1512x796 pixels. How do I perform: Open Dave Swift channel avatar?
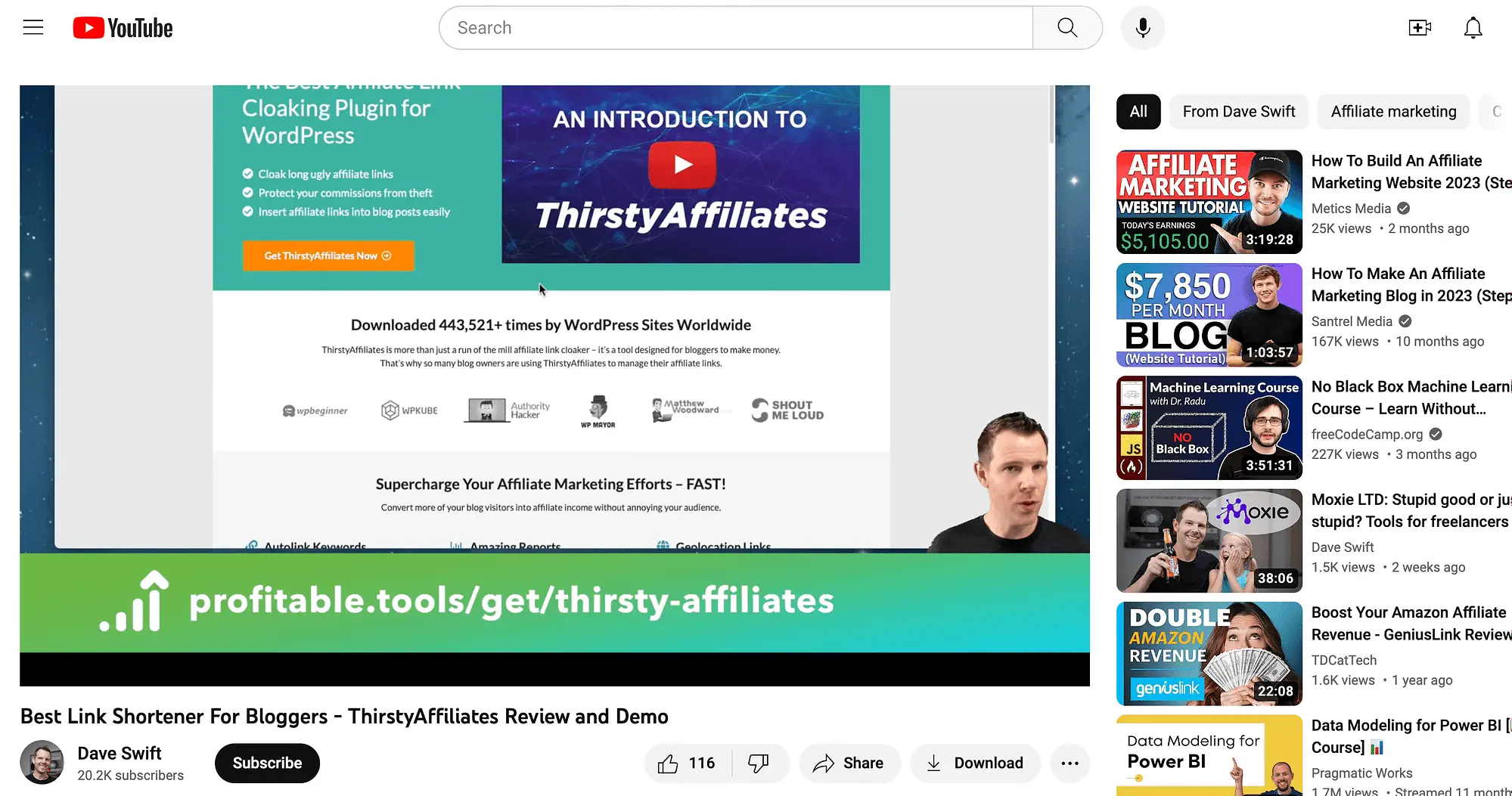tap(42, 762)
